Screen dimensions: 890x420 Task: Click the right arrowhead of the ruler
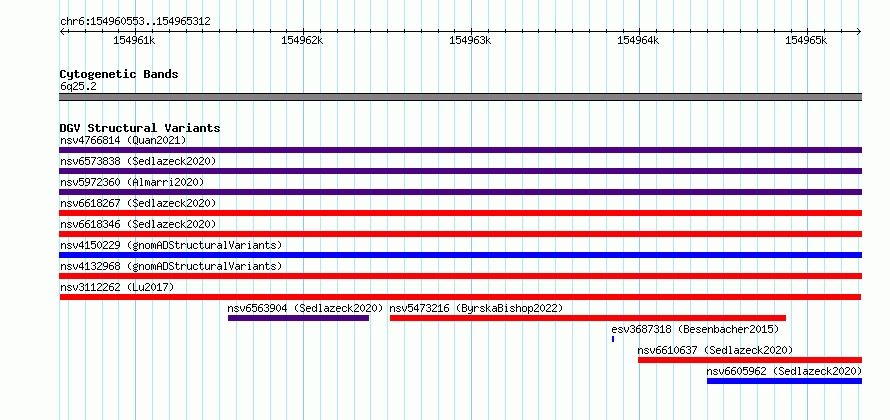point(859,31)
